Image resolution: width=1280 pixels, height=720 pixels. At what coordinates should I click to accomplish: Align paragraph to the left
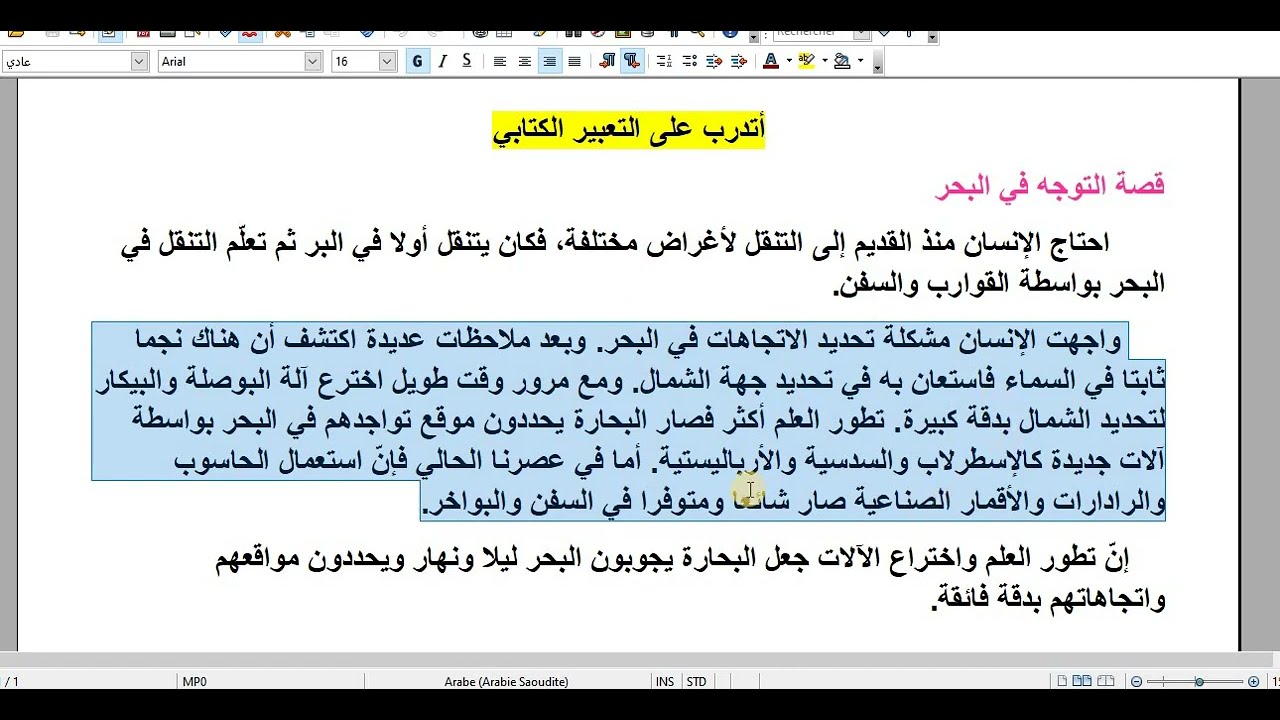click(500, 61)
